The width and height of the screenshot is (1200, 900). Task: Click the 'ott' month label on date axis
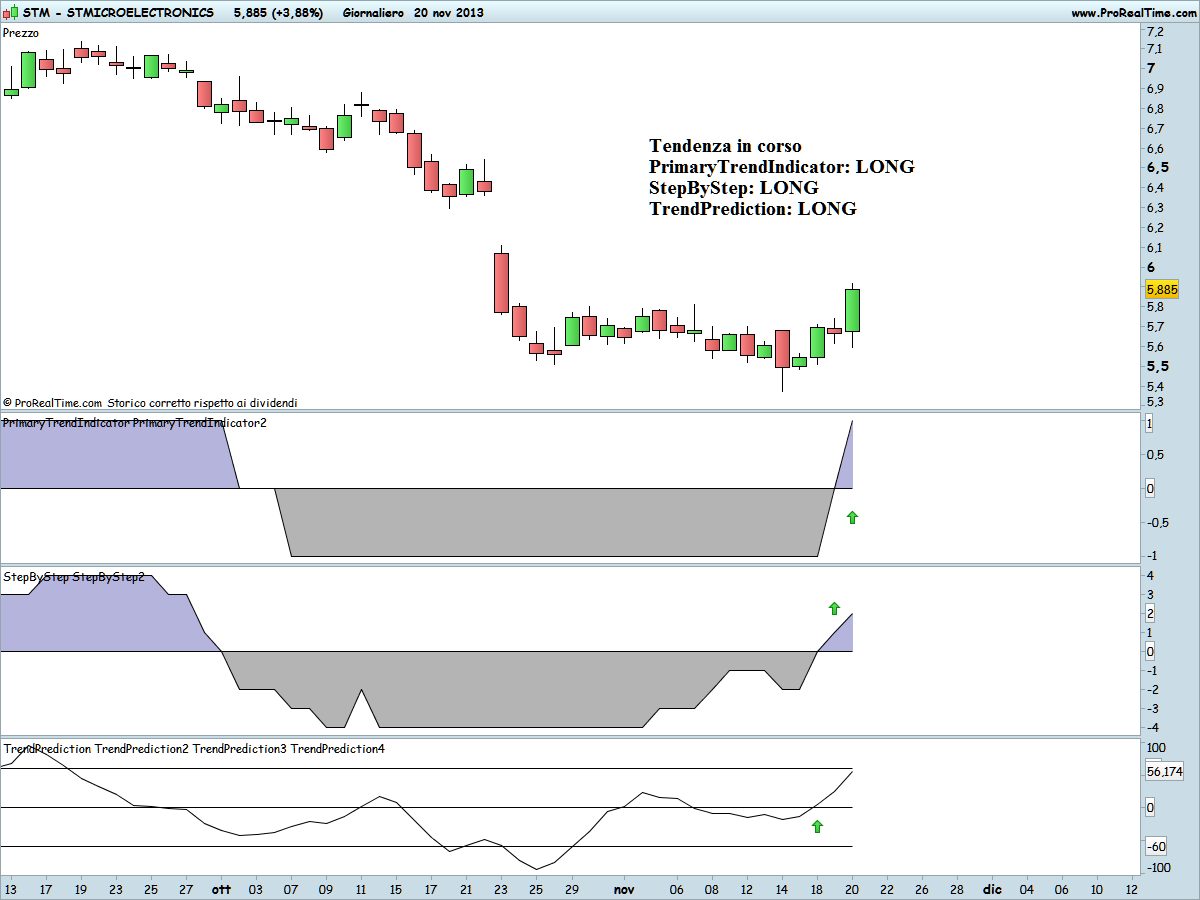pyautogui.click(x=220, y=889)
